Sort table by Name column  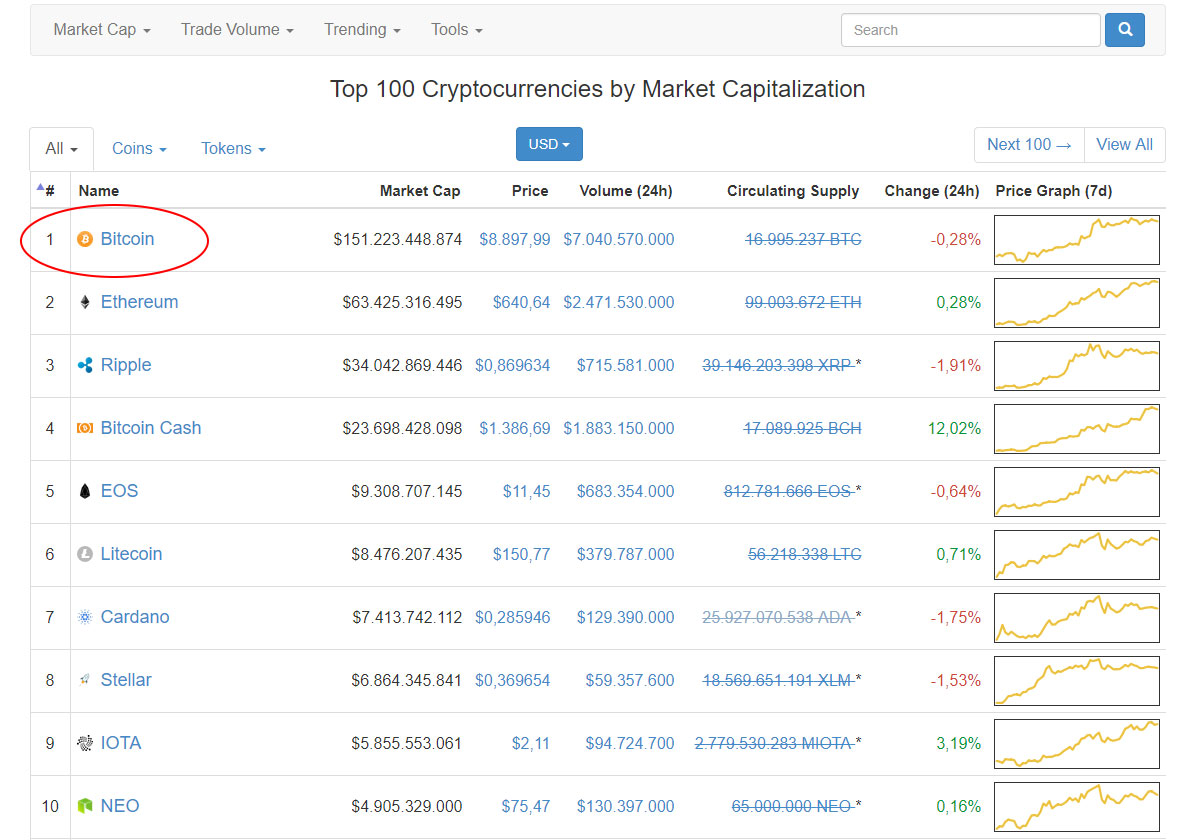99,191
